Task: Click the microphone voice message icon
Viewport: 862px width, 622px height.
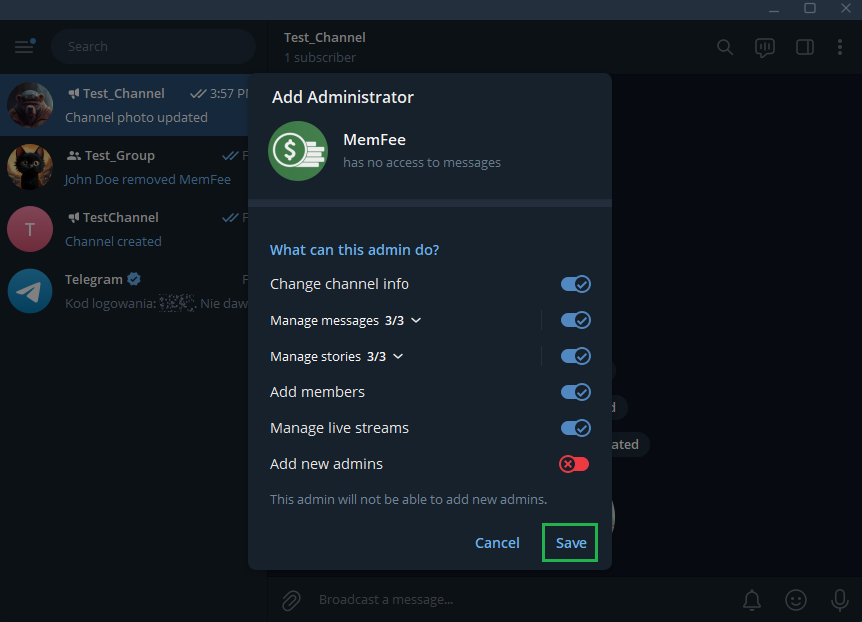Action: coord(839,600)
